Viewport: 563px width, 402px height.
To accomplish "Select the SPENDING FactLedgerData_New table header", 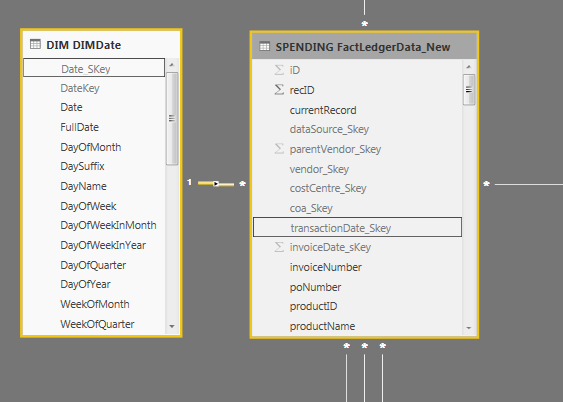I will point(364,47).
